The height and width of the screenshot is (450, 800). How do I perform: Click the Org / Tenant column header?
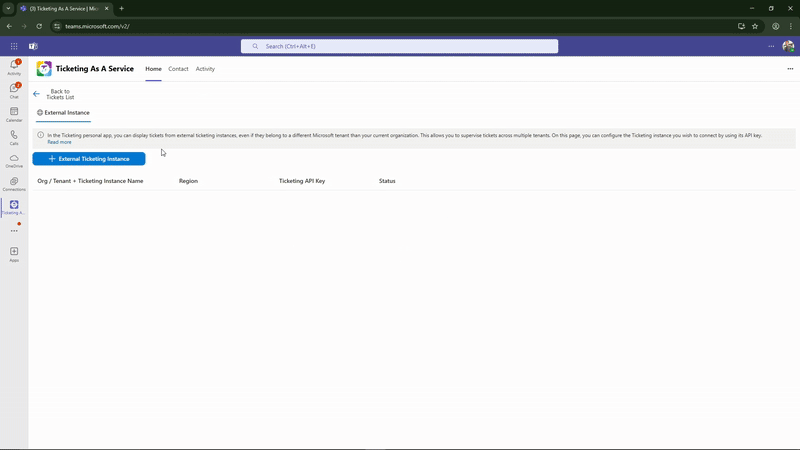tap(90, 181)
